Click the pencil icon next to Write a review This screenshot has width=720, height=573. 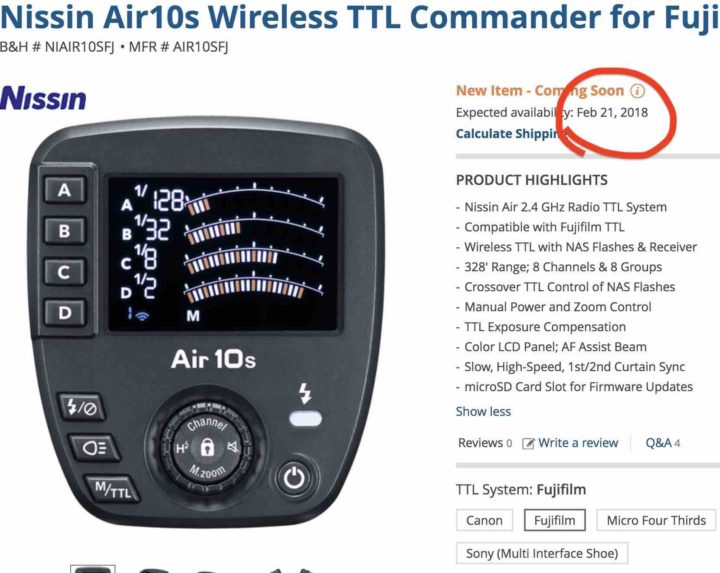point(528,444)
